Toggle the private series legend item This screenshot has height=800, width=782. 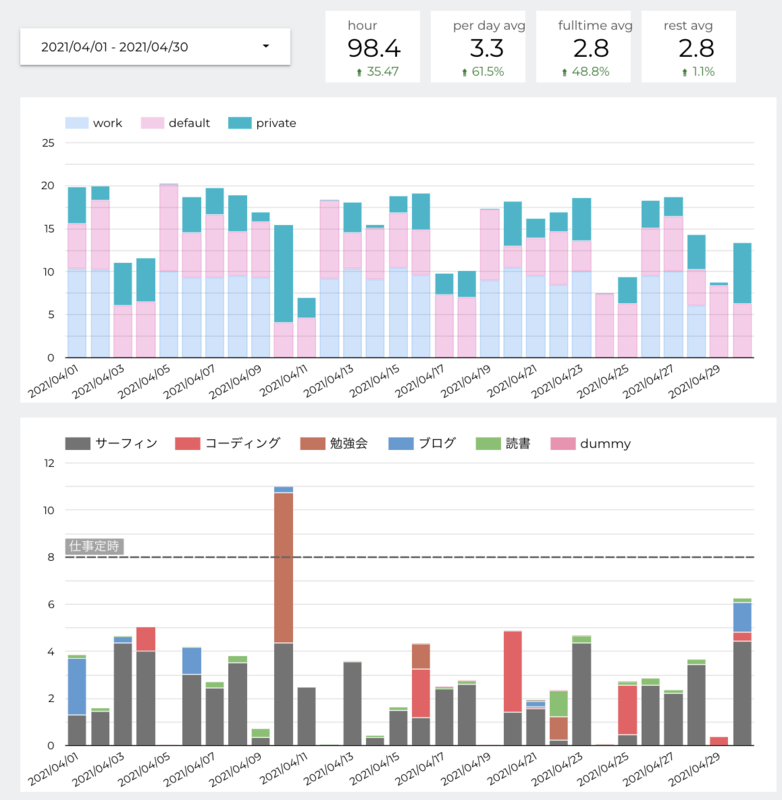coord(262,123)
